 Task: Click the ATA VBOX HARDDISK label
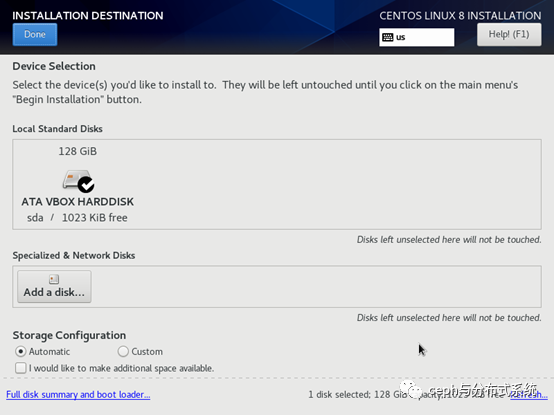point(77,202)
